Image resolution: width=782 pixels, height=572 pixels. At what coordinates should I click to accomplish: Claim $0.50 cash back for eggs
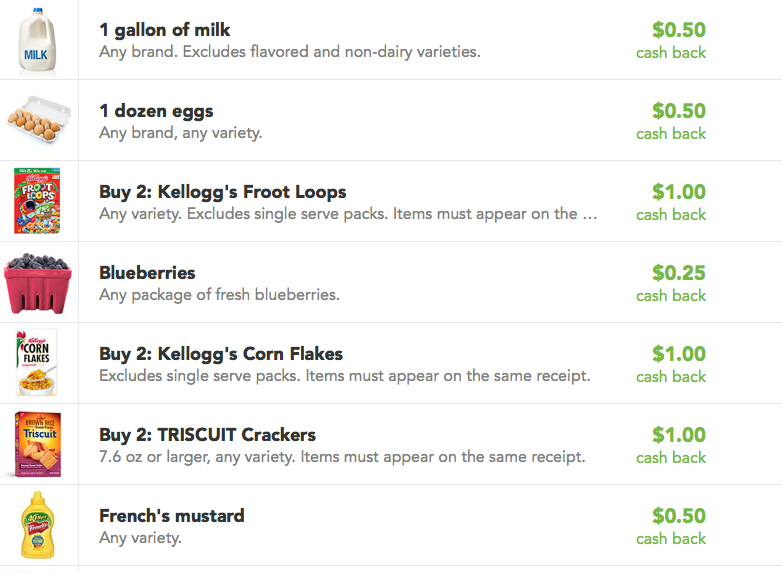671,121
